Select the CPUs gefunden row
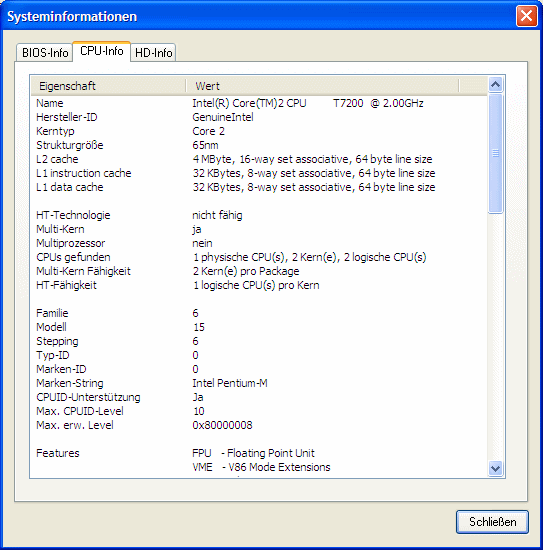 coord(259,257)
